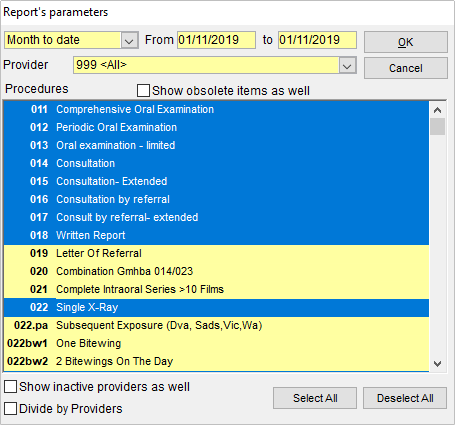Click Deselect All button
Viewport: 455px width, 425px height.
pyautogui.click(x=405, y=398)
